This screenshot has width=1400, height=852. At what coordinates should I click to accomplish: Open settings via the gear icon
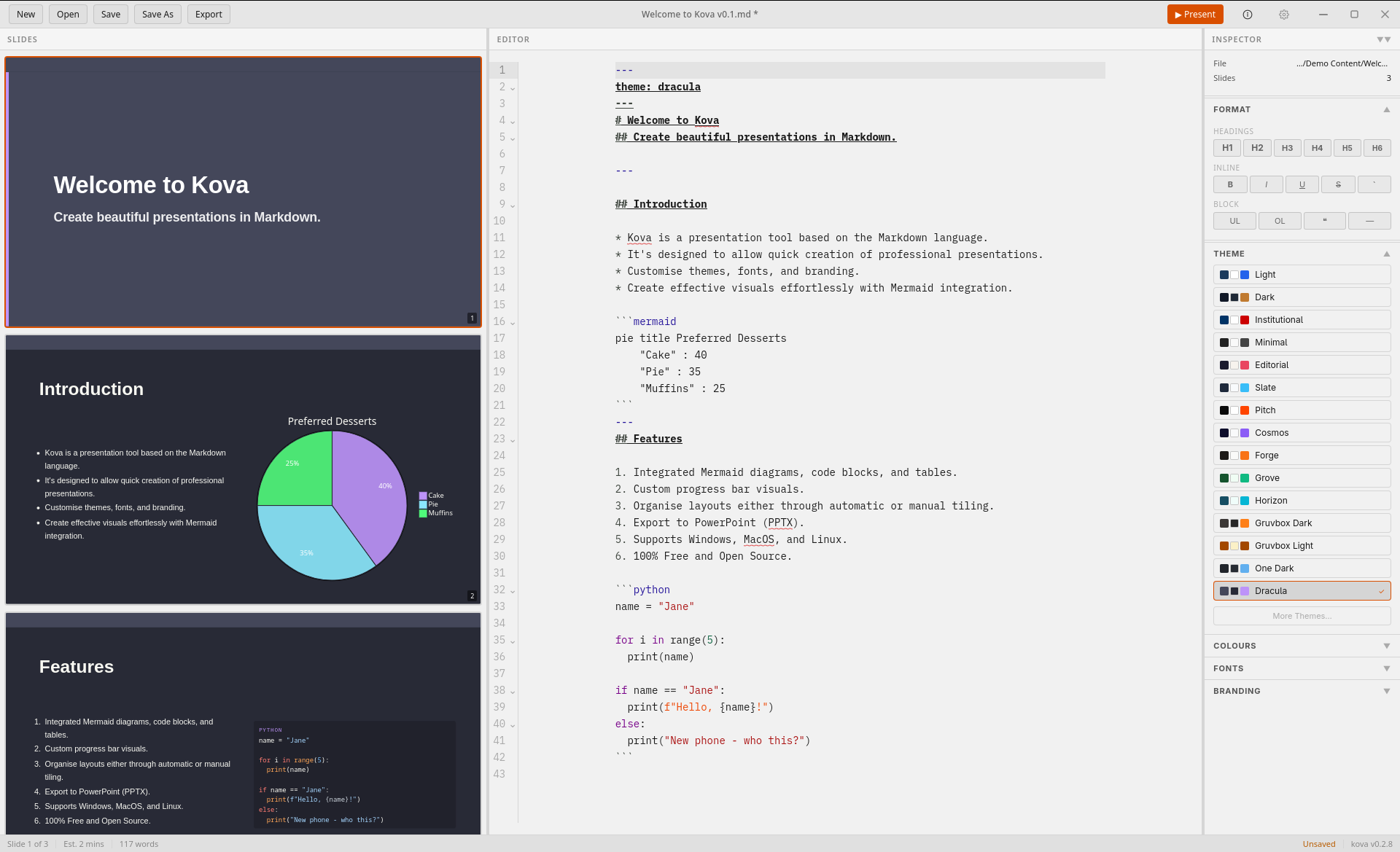tap(1284, 15)
